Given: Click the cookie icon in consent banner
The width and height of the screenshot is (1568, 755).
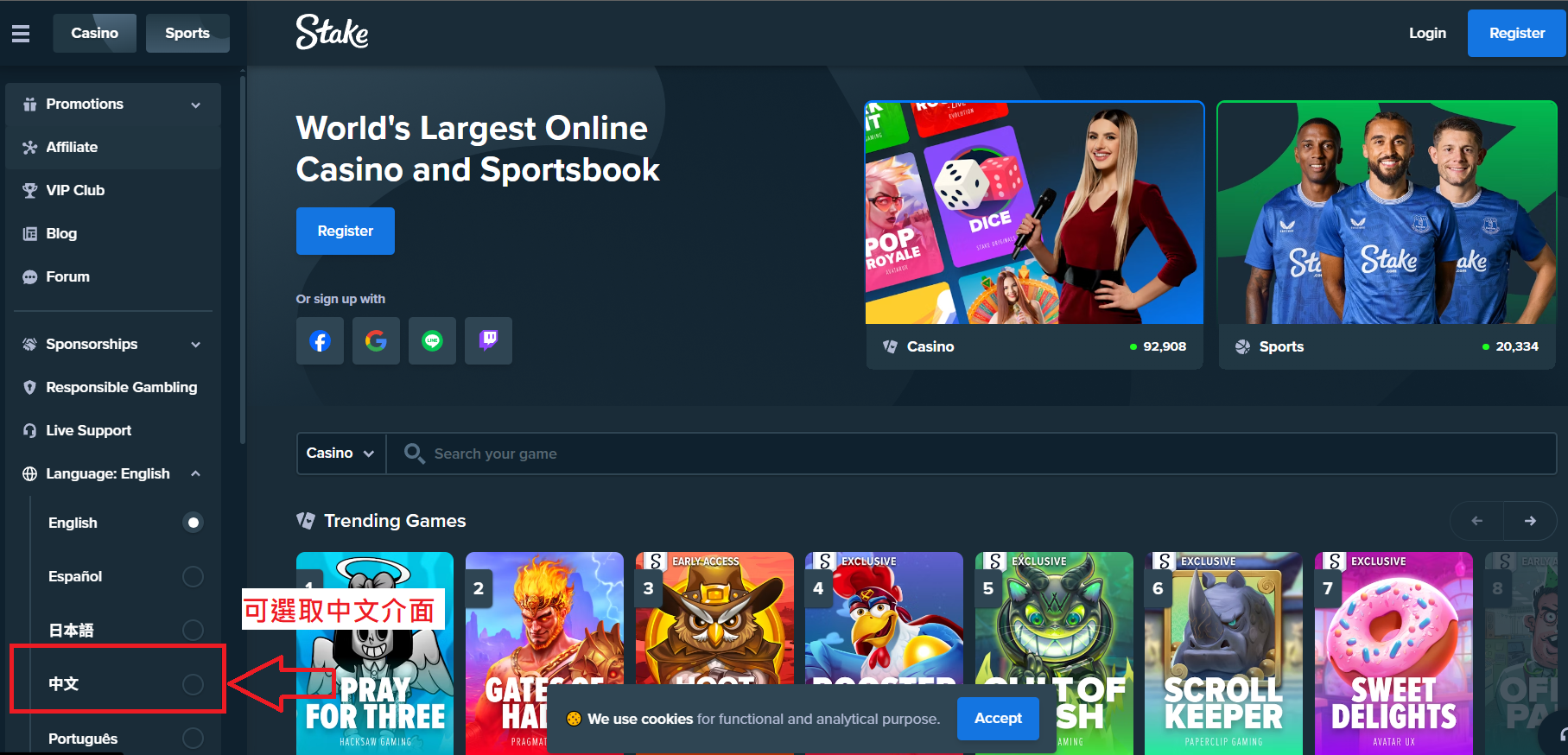Looking at the screenshot, I should point(574,719).
